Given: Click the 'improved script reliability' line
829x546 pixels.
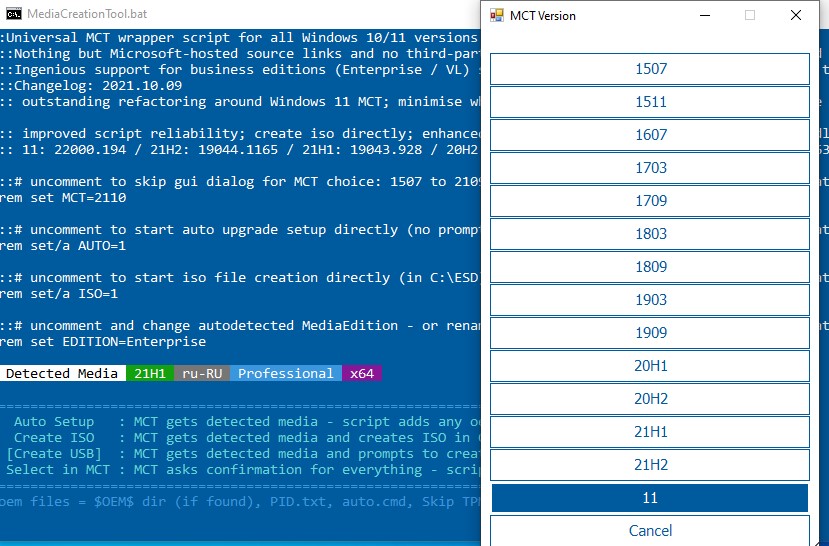Looking at the screenshot, I should 240,134.
